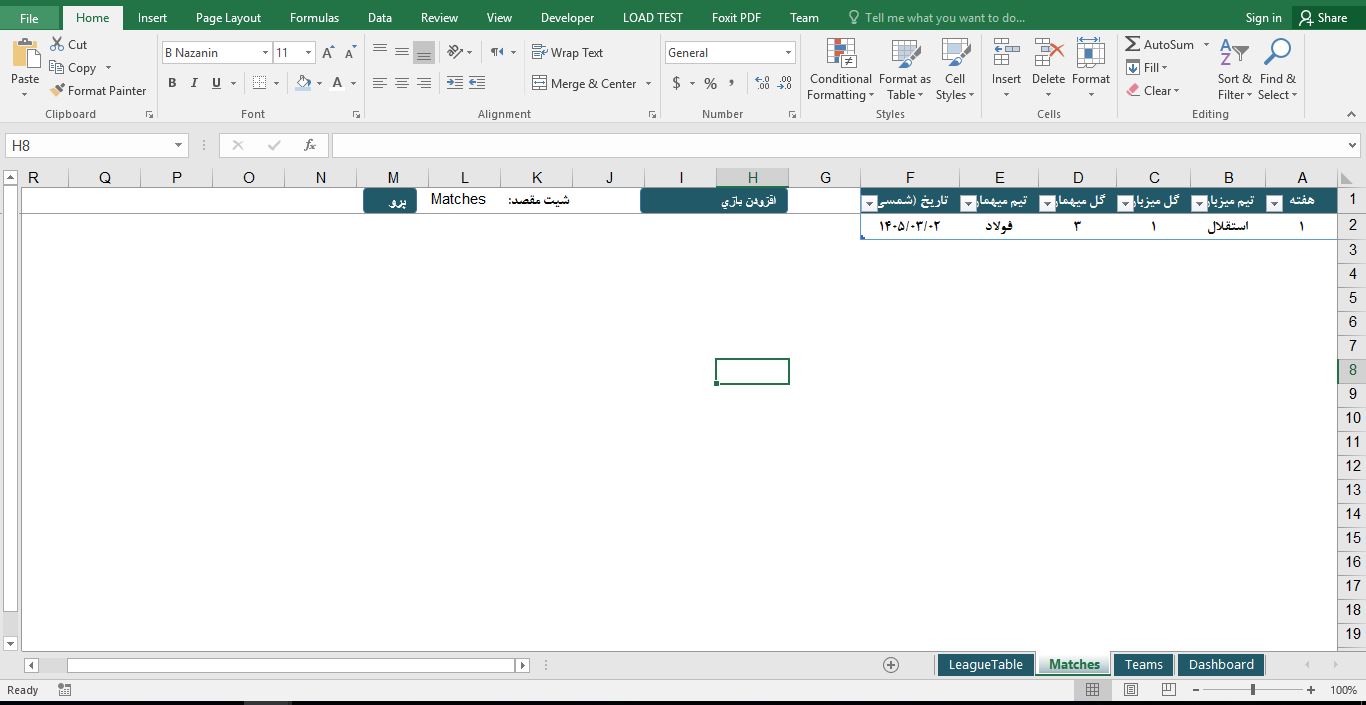Expand the Name Box dropdown arrow
Image resolution: width=1366 pixels, height=705 pixels.
(x=178, y=145)
